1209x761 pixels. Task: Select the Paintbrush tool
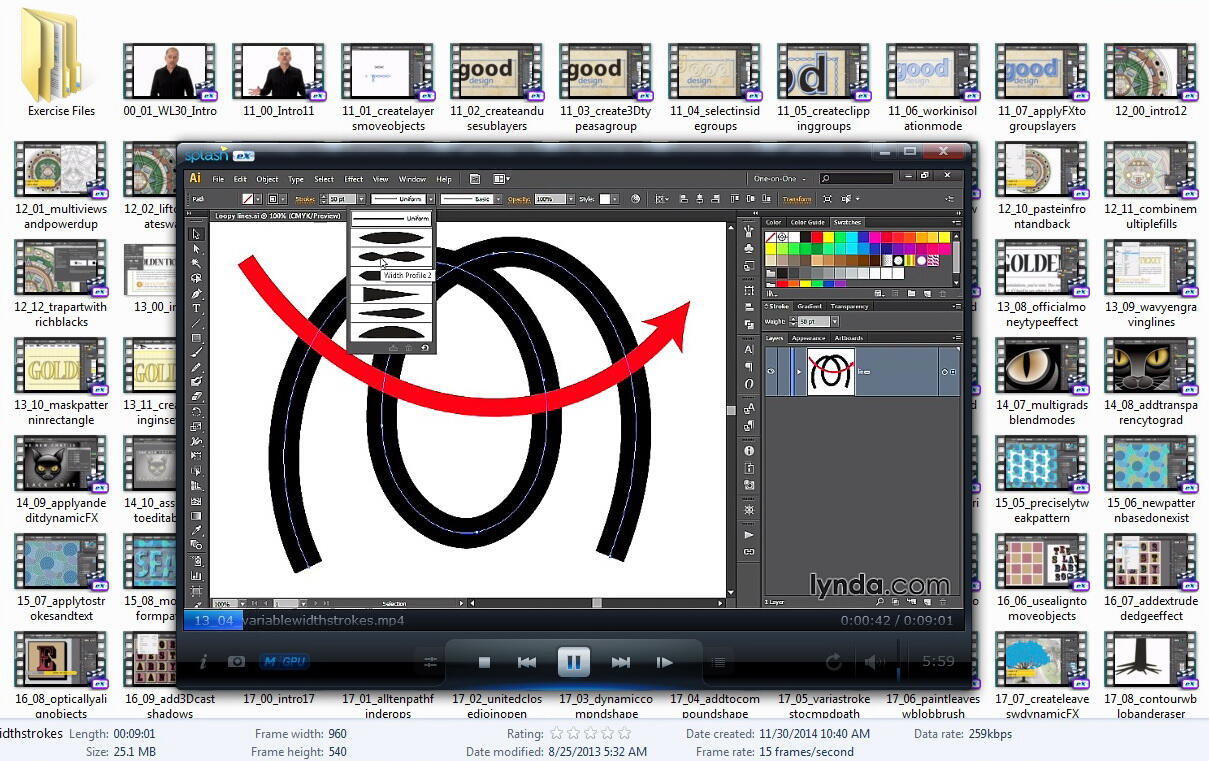pyautogui.click(x=197, y=352)
